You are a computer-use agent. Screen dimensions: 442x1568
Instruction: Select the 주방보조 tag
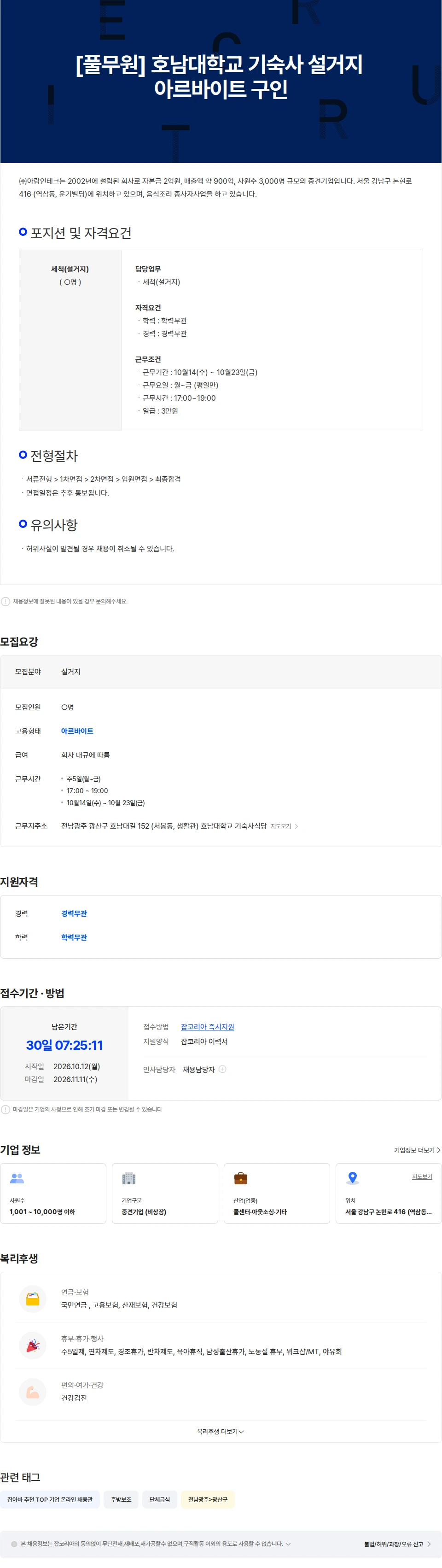point(121,1499)
